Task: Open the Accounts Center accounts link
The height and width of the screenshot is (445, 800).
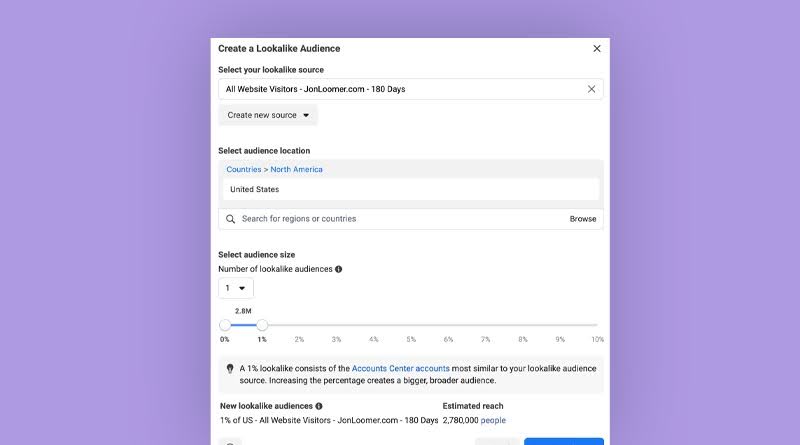Action: pyautogui.click(x=401, y=368)
